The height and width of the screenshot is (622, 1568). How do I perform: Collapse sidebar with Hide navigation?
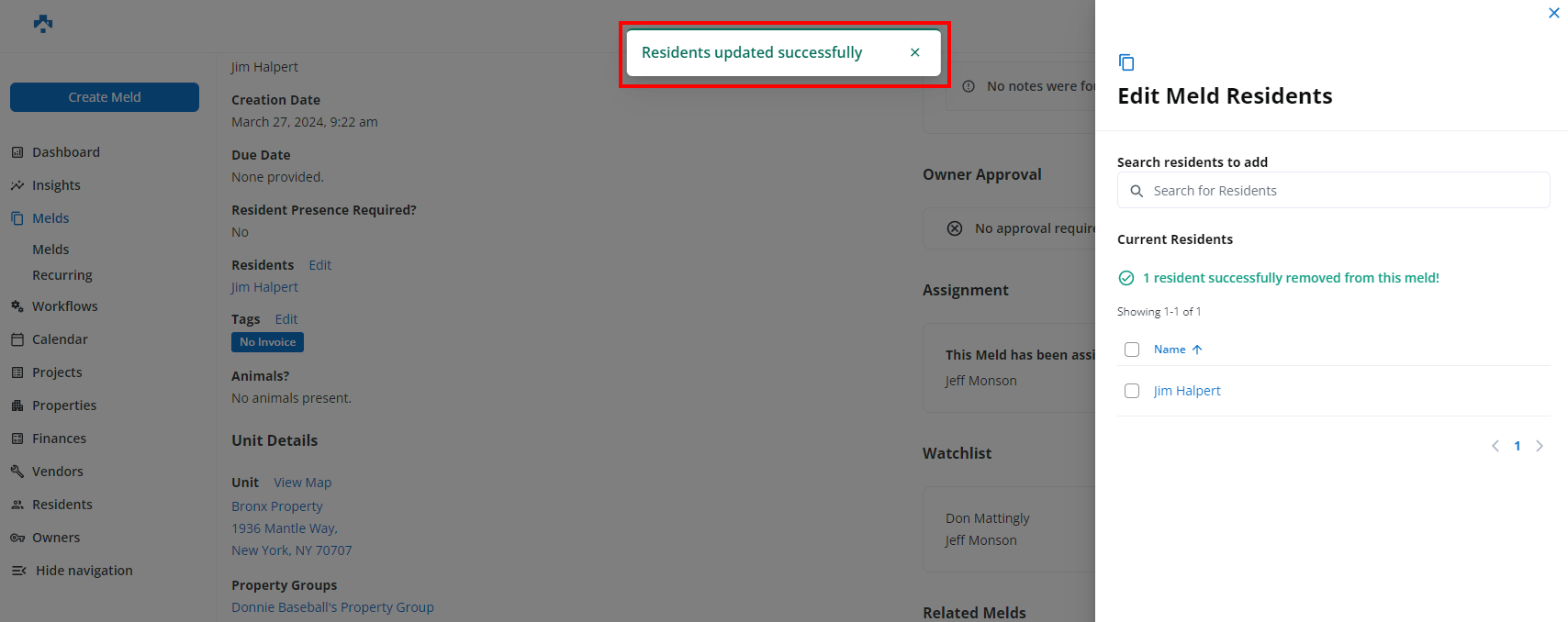click(x=83, y=571)
